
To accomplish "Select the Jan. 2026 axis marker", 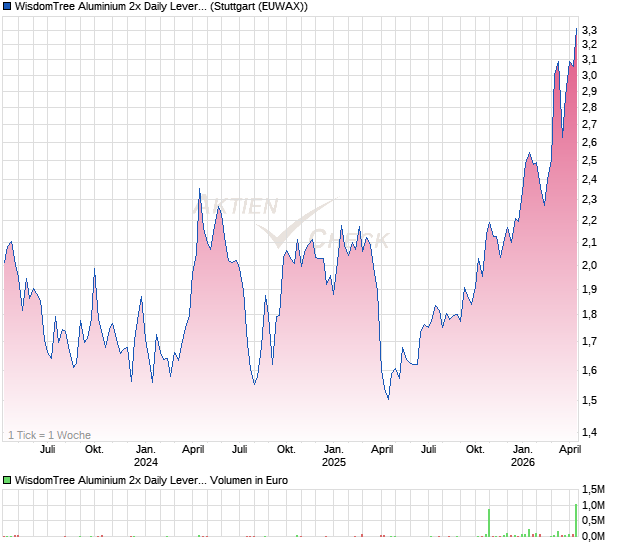I will tap(522, 455).
